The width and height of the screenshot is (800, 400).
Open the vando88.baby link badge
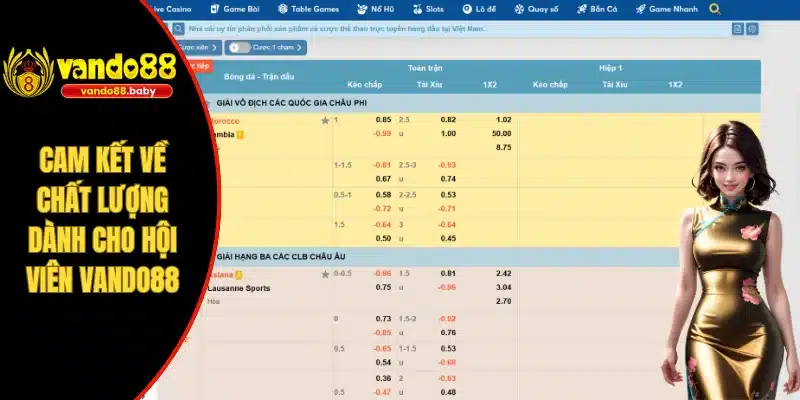pyautogui.click(x=117, y=91)
